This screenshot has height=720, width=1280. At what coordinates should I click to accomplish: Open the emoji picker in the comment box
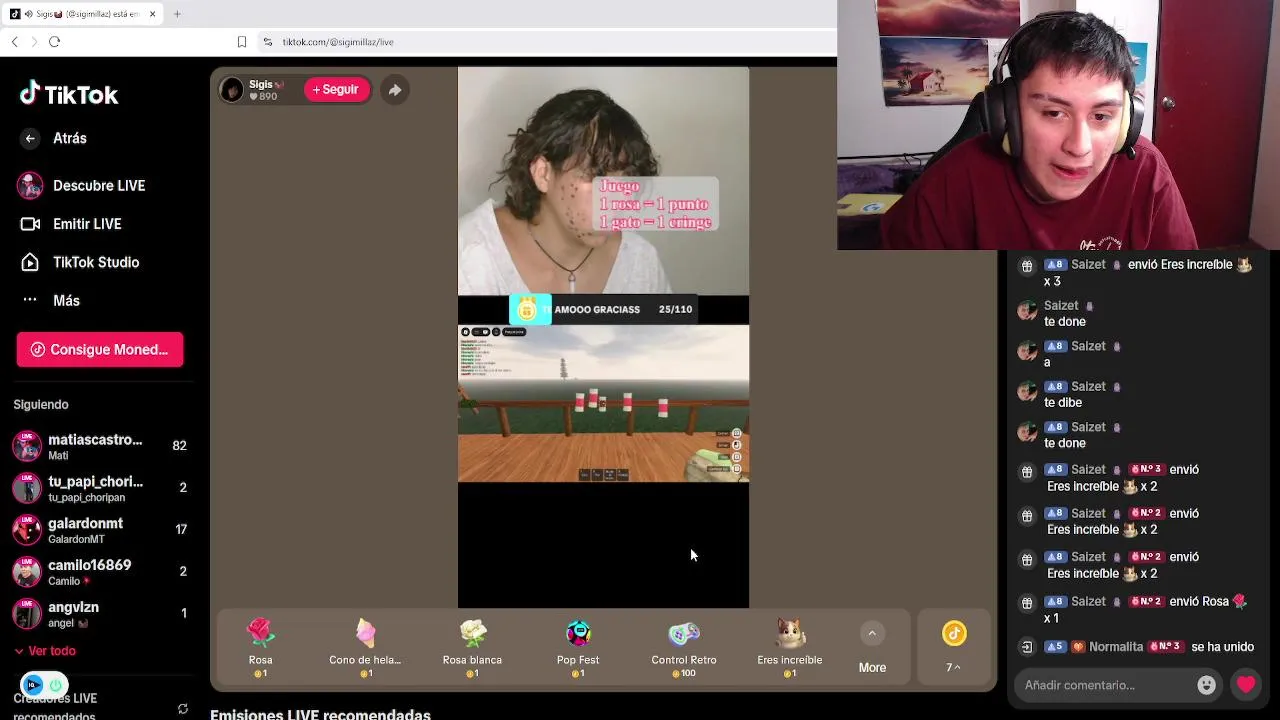[x=1207, y=685]
